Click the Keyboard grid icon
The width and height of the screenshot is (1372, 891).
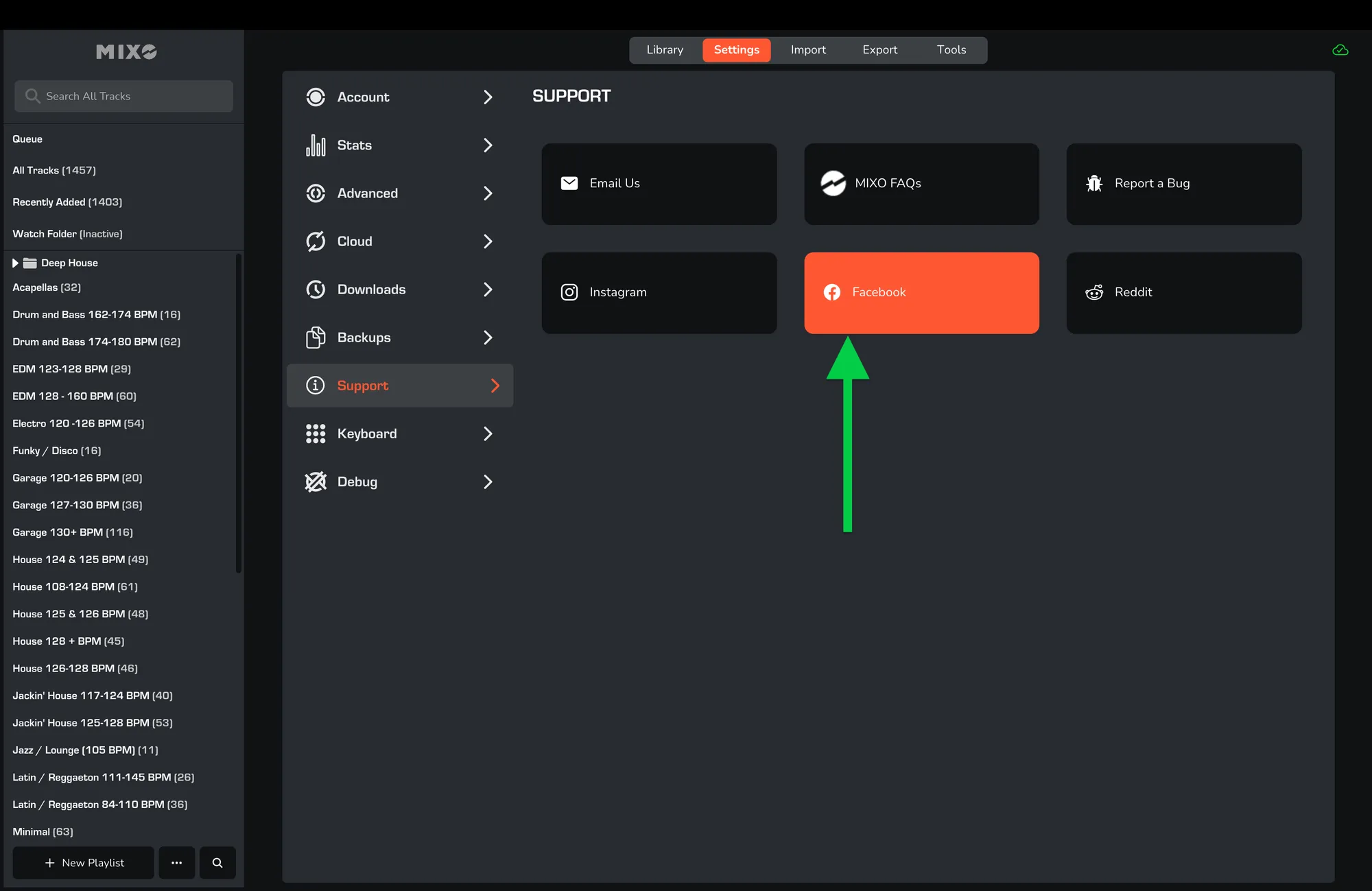316,433
